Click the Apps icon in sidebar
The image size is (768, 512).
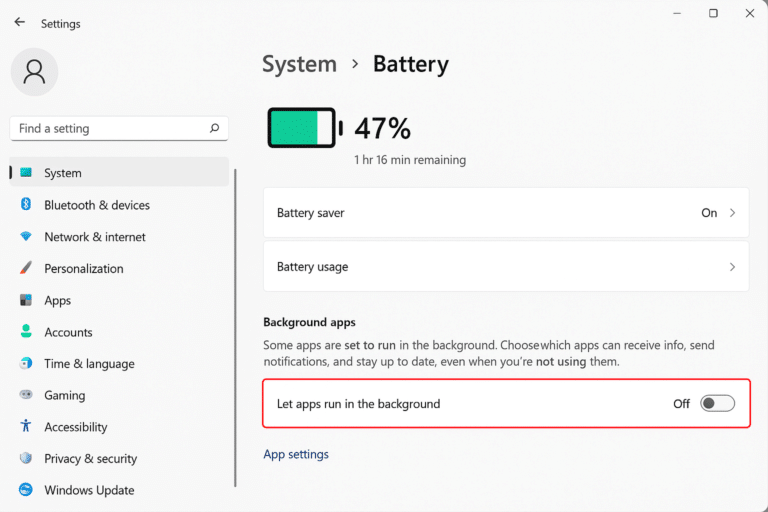[x=26, y=300]
